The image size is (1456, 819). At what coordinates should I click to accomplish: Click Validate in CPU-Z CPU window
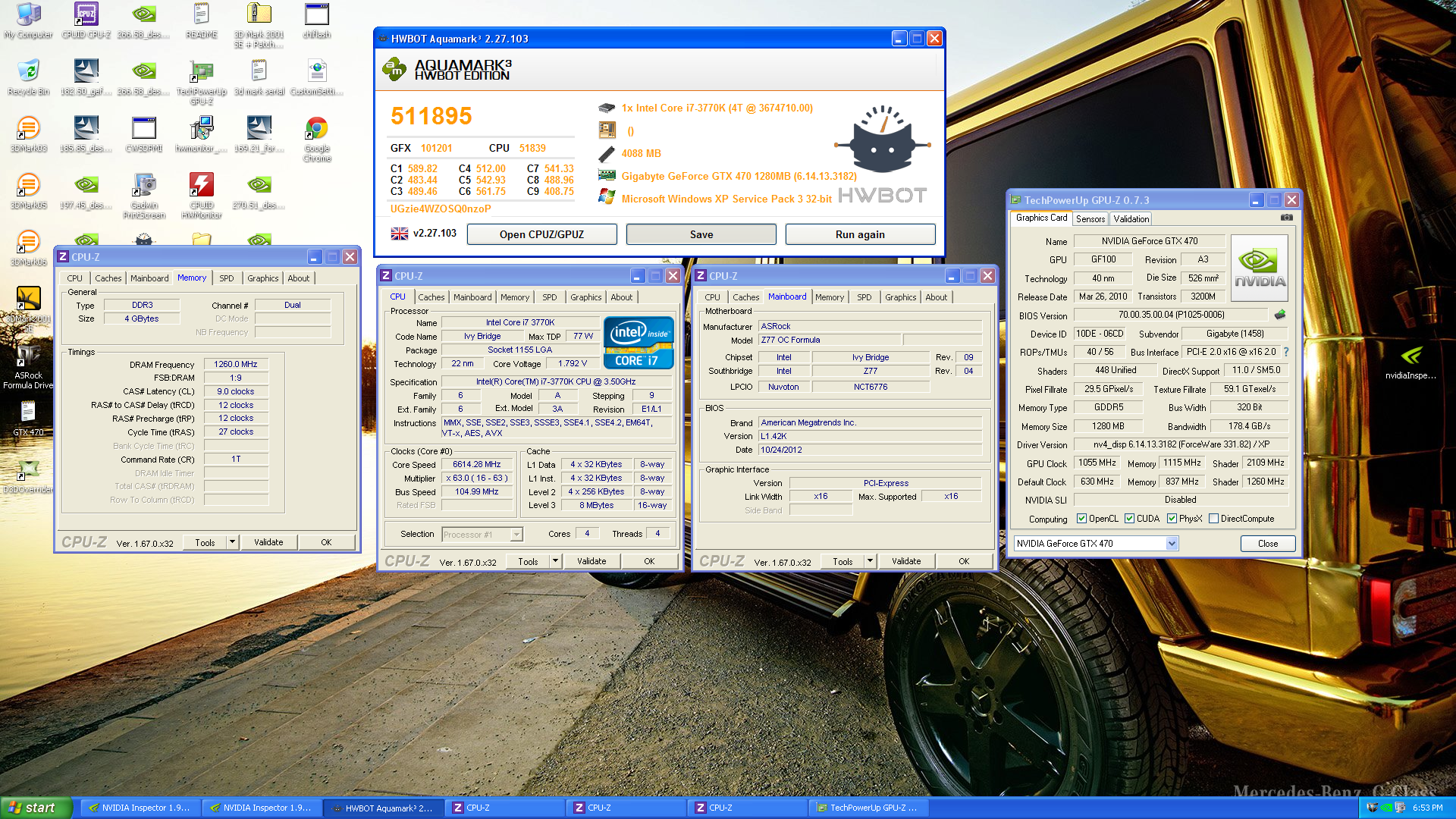pyautogui.click(x=591, y=561)
